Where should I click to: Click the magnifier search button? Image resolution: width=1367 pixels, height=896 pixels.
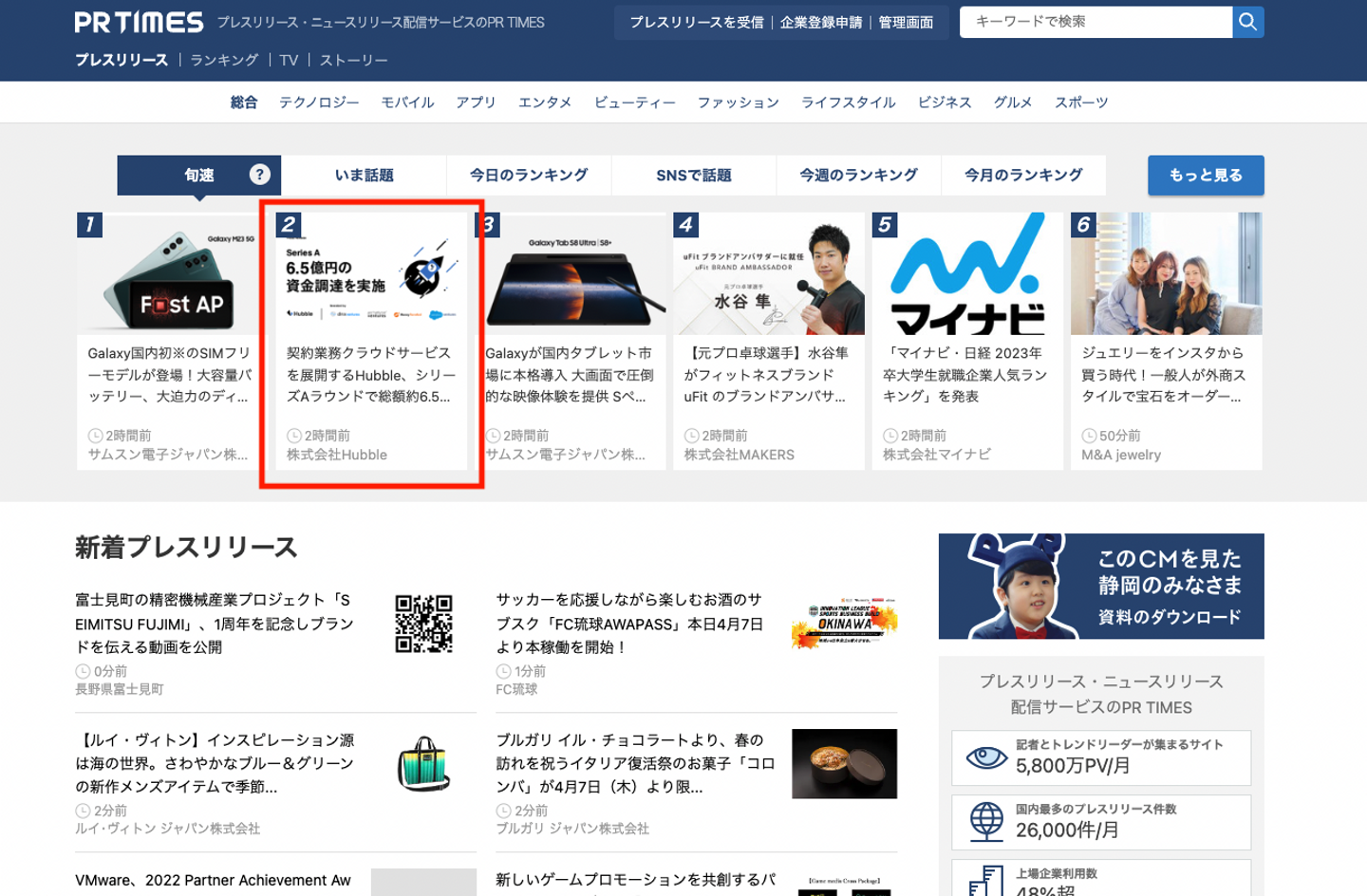[x=1247, y=22]
